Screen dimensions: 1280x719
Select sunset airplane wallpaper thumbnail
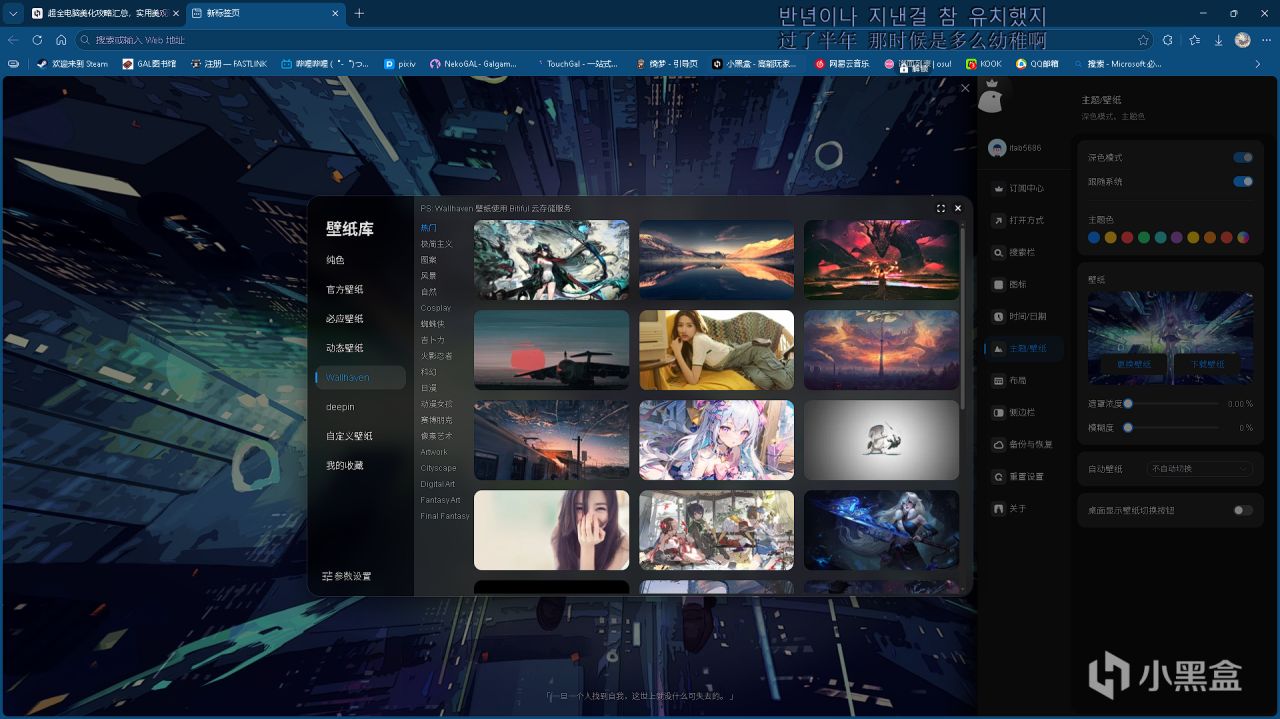551,350
